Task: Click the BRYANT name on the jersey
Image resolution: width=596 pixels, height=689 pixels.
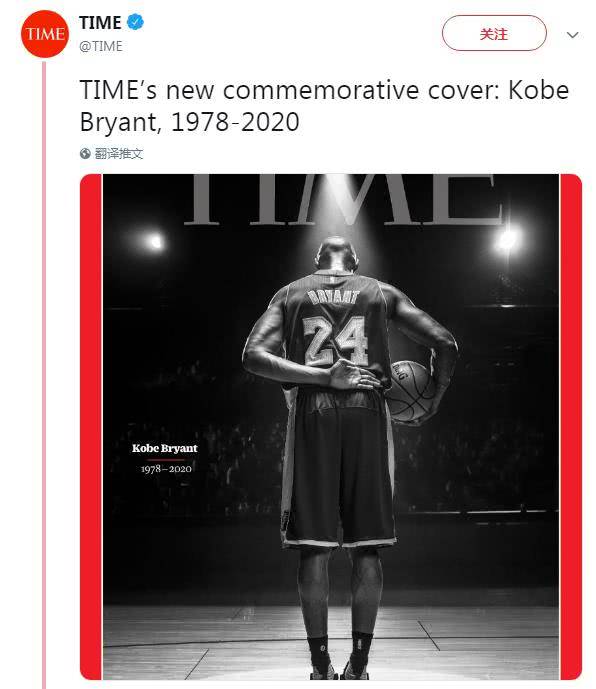Action: tap(334, 297)
